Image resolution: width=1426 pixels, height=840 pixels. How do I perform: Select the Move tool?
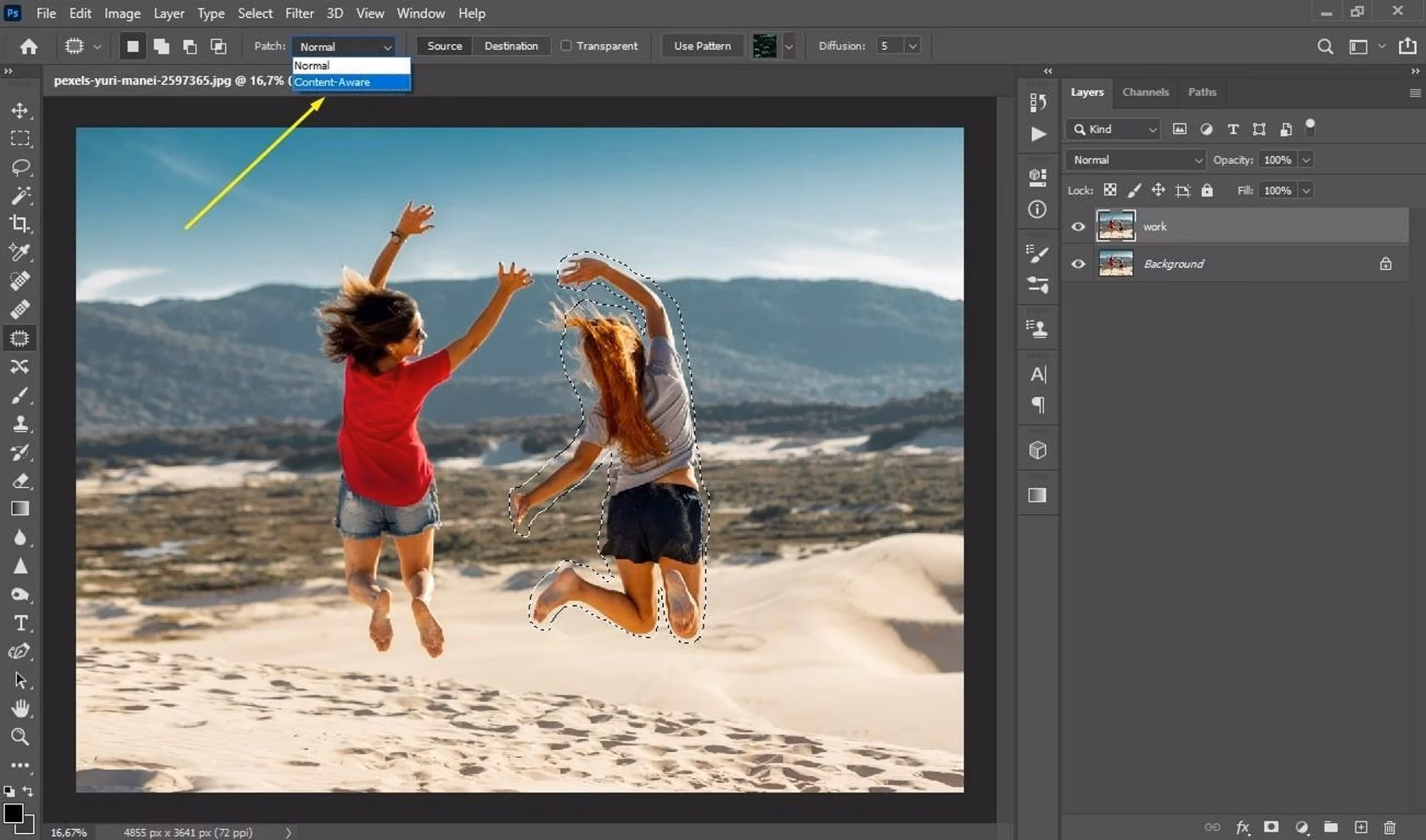click(21, 111)
